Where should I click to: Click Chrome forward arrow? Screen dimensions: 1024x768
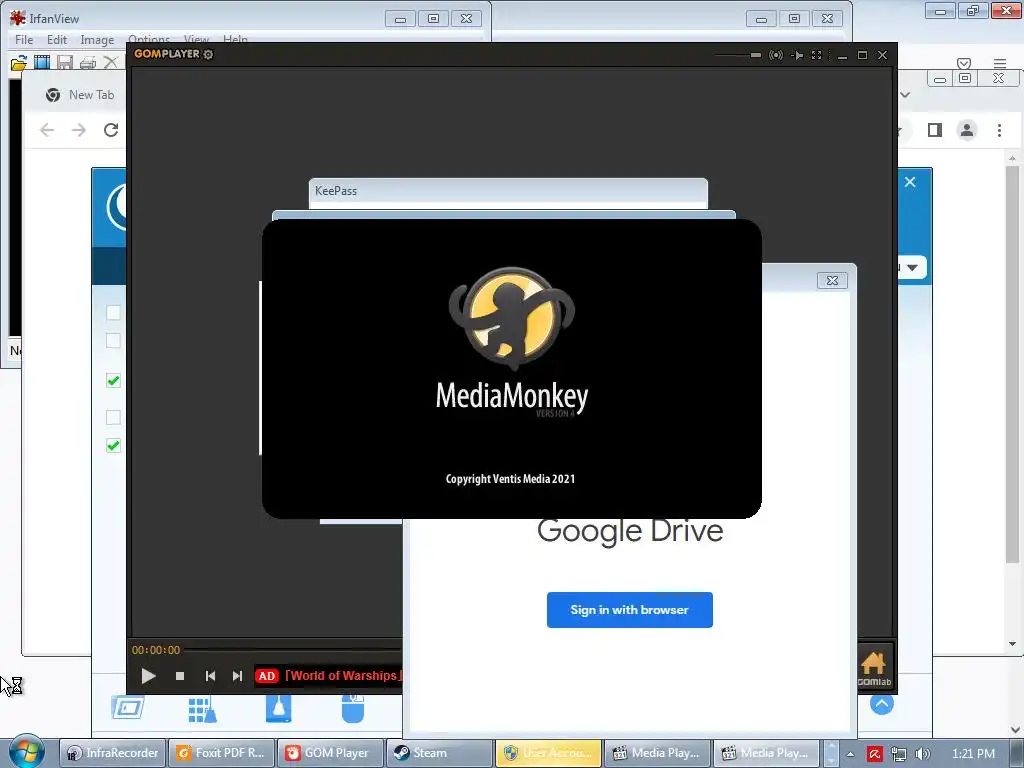tap(78, 130)
